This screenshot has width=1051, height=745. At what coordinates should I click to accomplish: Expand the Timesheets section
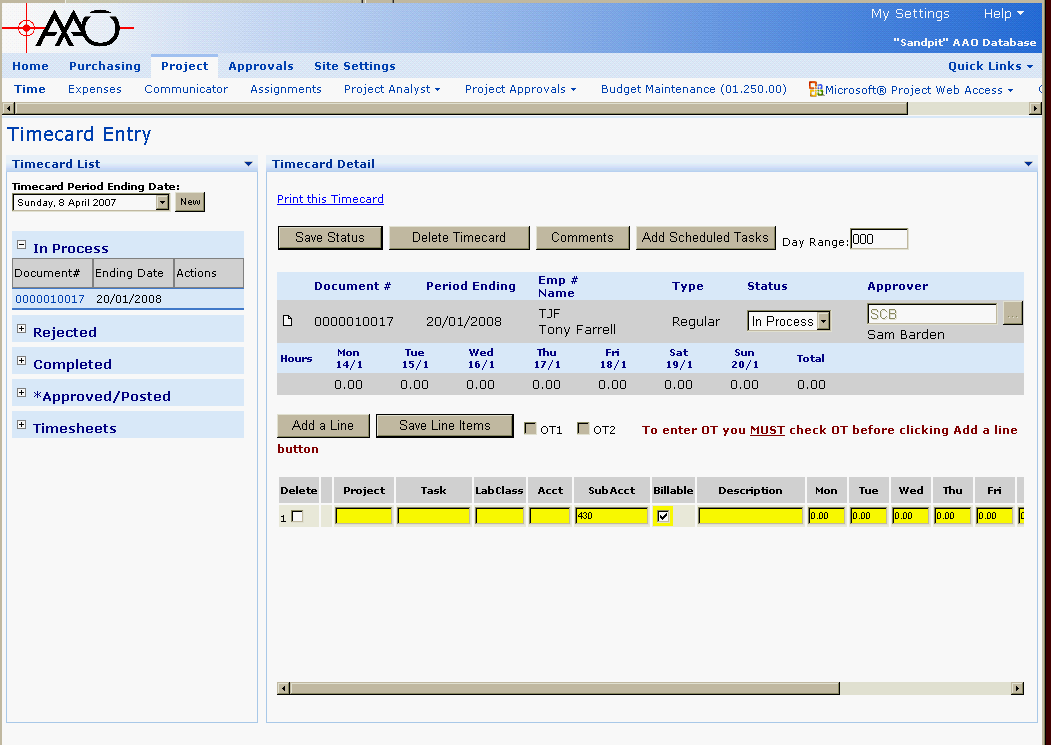click(21, 425)
